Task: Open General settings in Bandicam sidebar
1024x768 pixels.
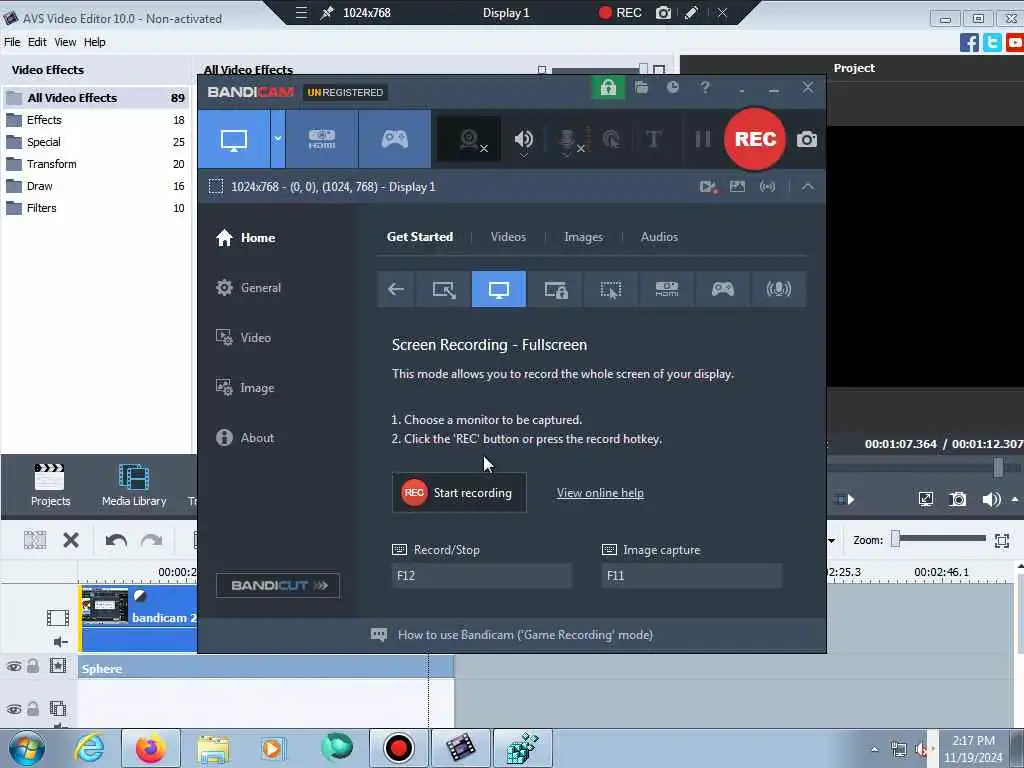Action: [x=248, y=287]
